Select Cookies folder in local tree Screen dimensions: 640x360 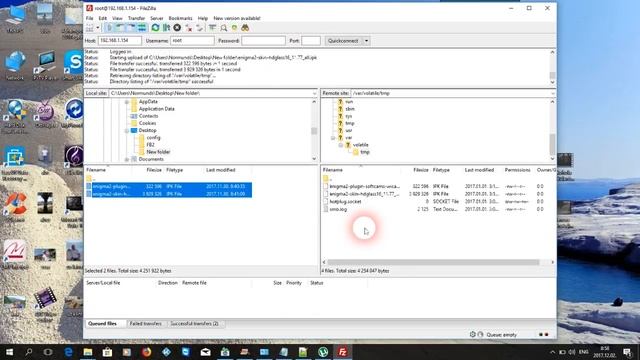point(147,123)
